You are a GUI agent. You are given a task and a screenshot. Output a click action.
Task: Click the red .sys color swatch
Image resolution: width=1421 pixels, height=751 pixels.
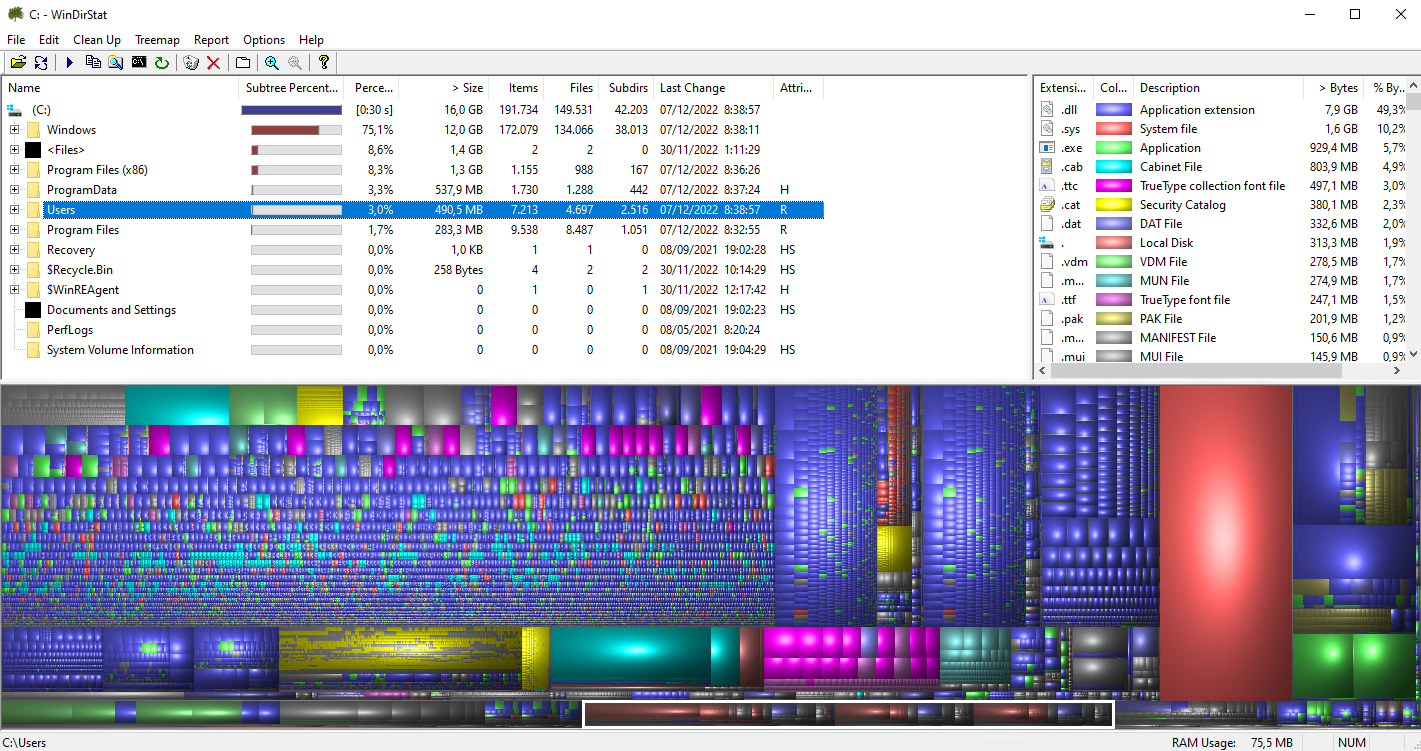point(1113,129)
